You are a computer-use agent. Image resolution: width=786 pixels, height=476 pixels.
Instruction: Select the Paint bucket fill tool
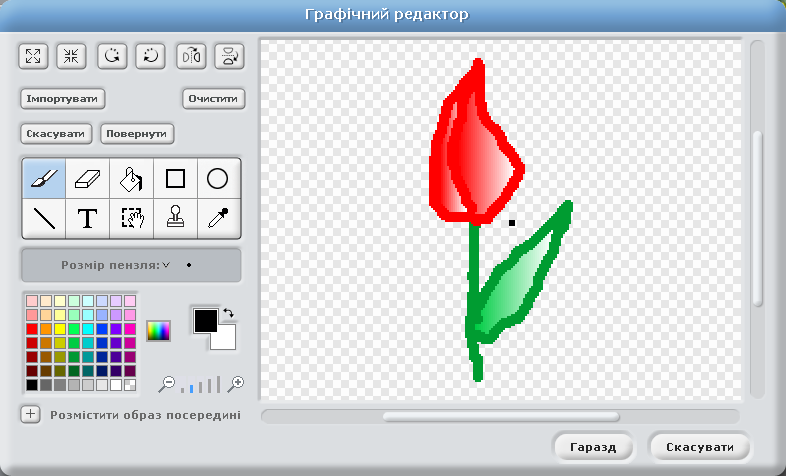pyautogui.click(x=131, y=178)
